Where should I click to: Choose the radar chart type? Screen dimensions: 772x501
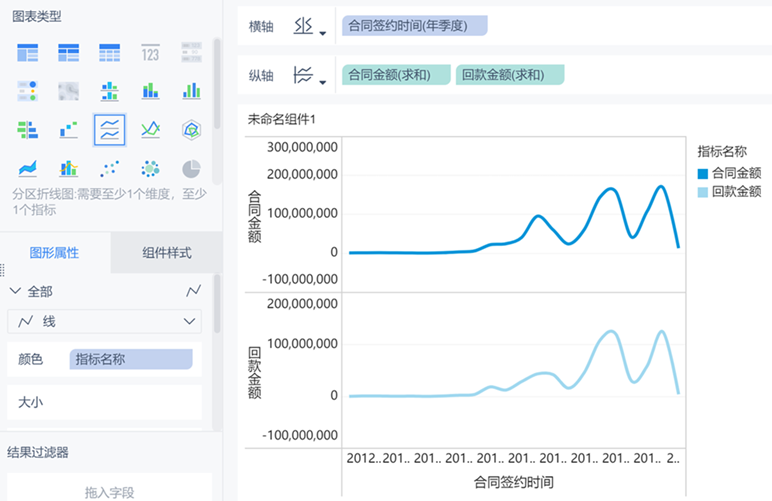point(191,129)
